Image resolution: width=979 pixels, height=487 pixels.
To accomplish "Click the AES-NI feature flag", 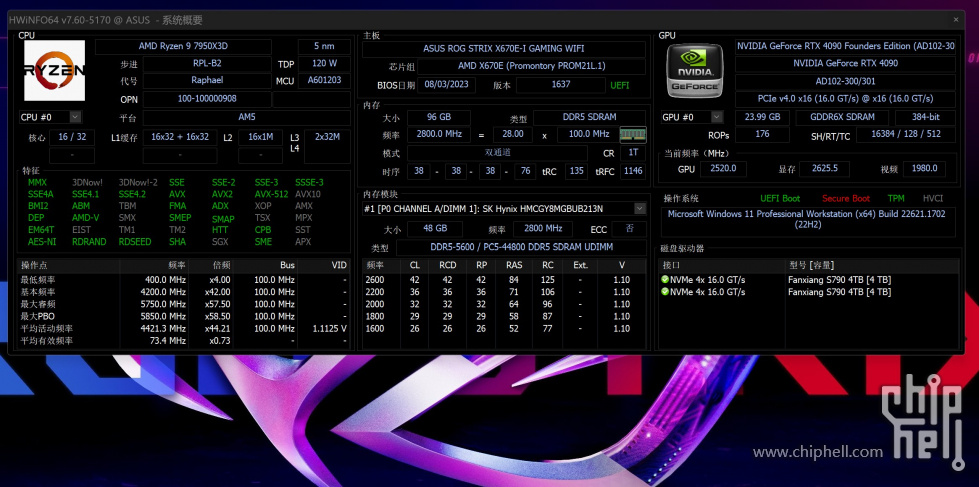I will point(42,242).
